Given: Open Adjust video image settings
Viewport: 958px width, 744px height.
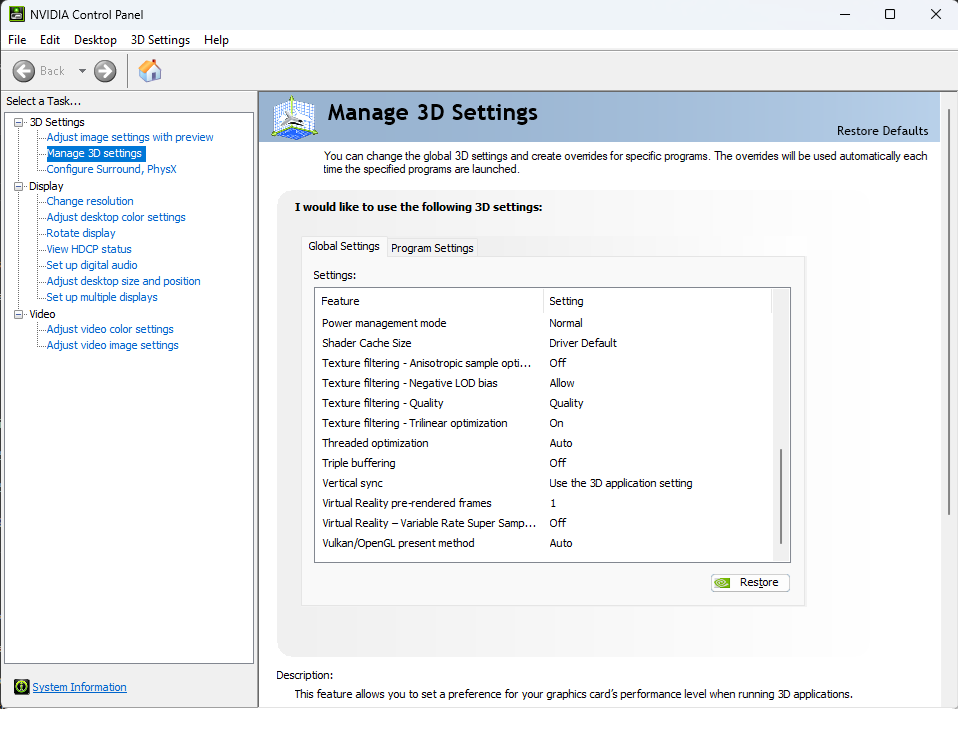Looking at the screenshot, I should click(112, 345).
